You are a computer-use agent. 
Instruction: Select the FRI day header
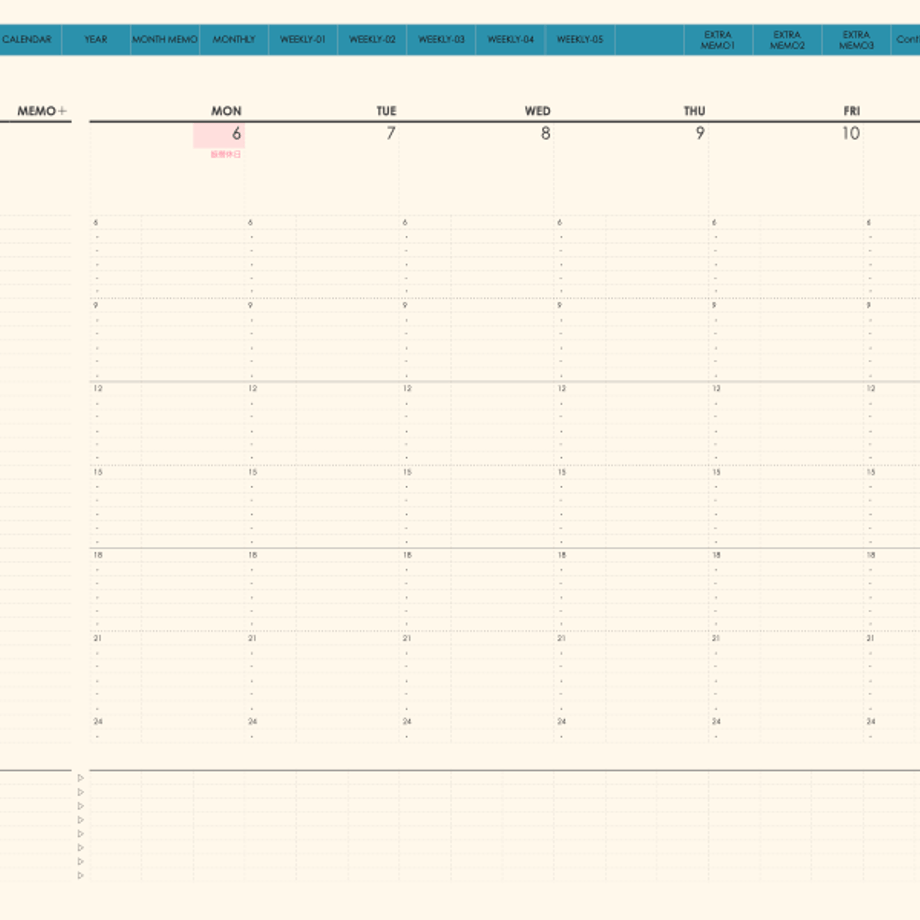[x=852, y=111]
